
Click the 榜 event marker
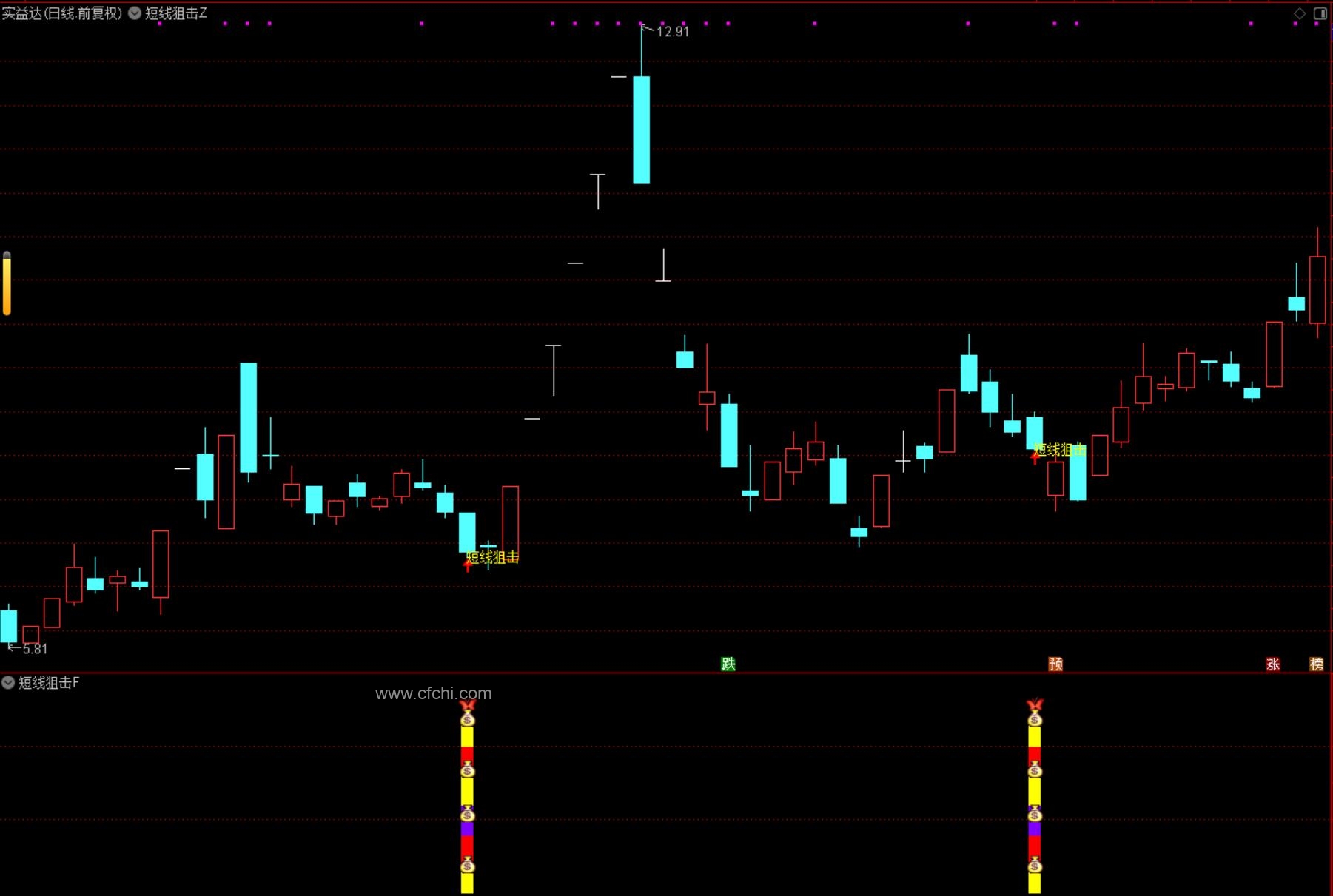coord(1316,664)
